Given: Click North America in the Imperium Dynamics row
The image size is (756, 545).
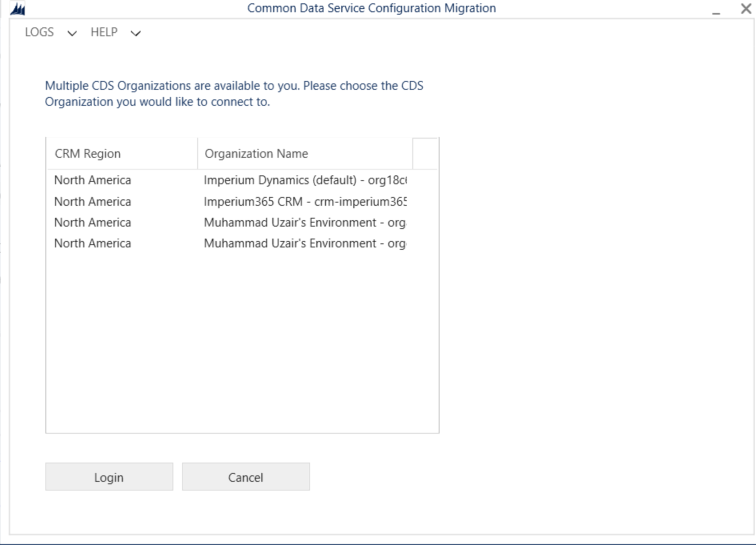Looking at the screenshot, I should pyautogui.click(x=92, y=180).
